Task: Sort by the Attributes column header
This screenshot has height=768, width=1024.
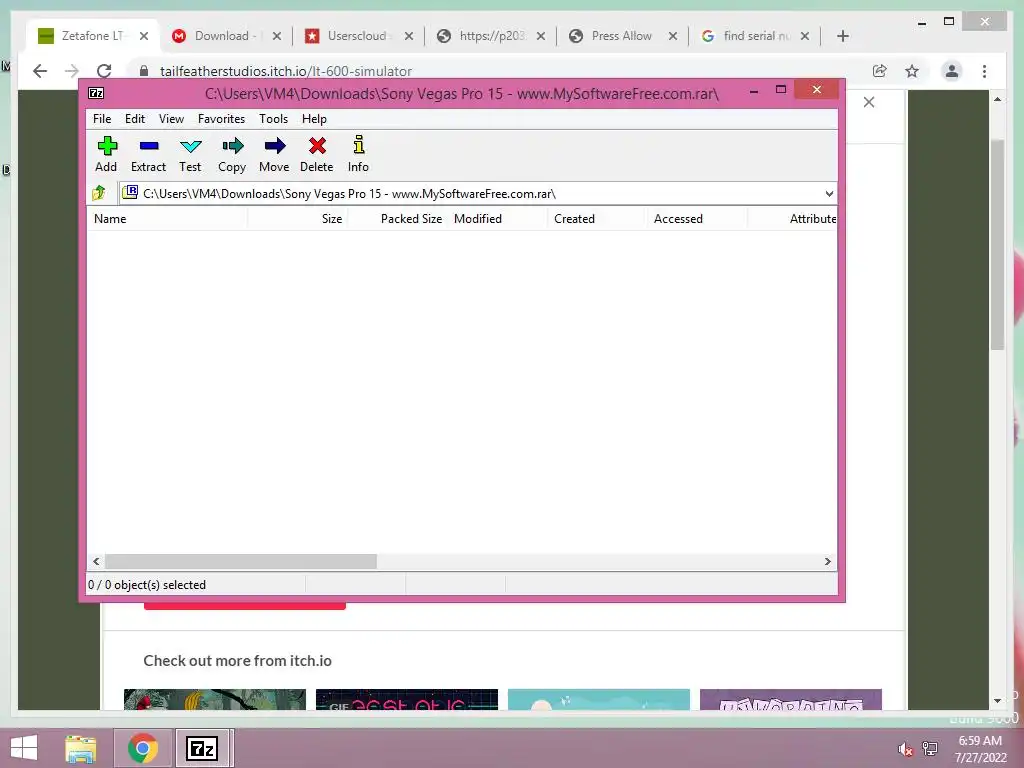Action: pos(793,219)
